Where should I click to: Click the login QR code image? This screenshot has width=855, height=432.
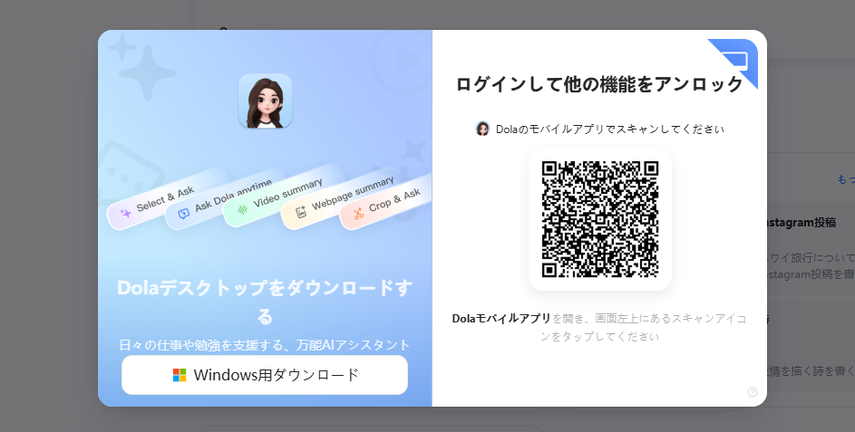[x=600, y=219]
